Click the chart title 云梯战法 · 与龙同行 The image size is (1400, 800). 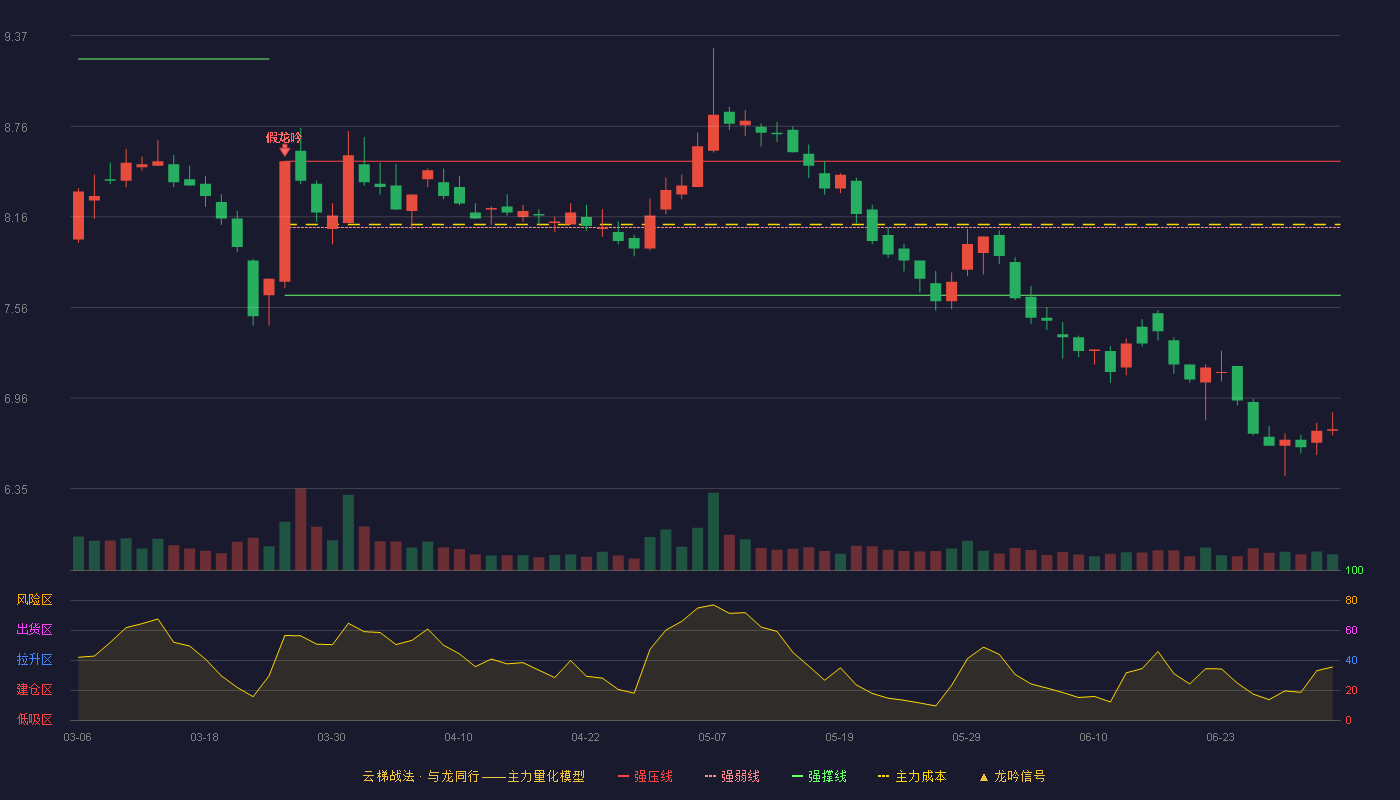pos(420,776)
